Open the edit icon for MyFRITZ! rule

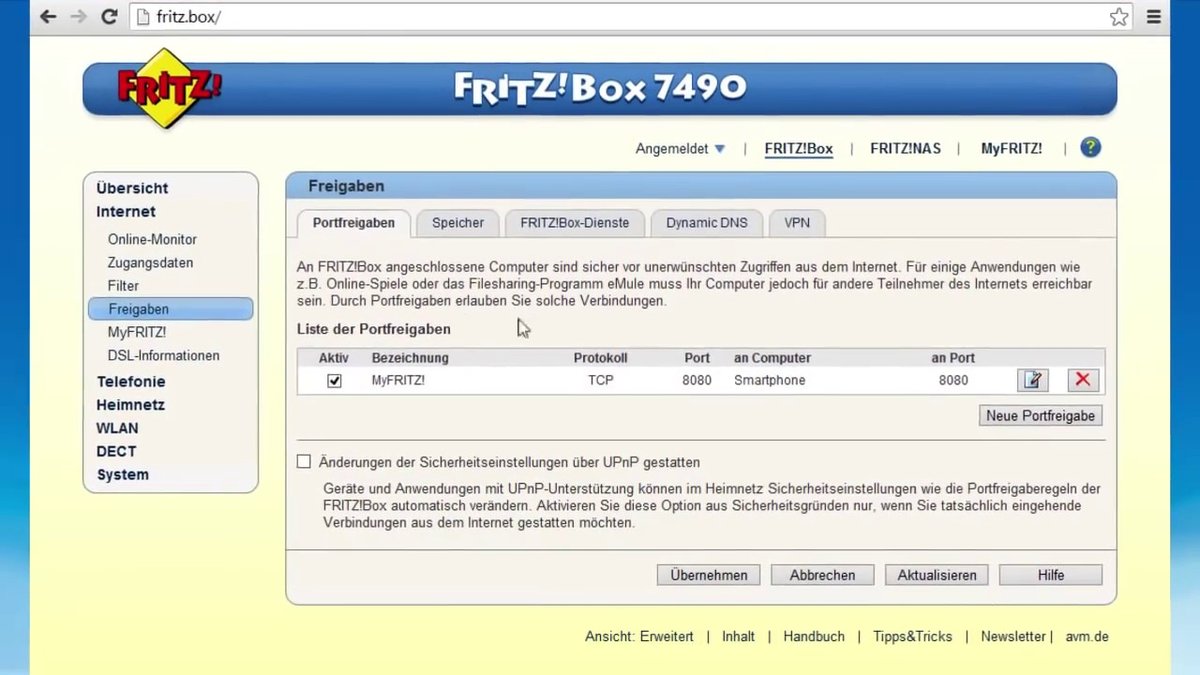pos(1033,380)
